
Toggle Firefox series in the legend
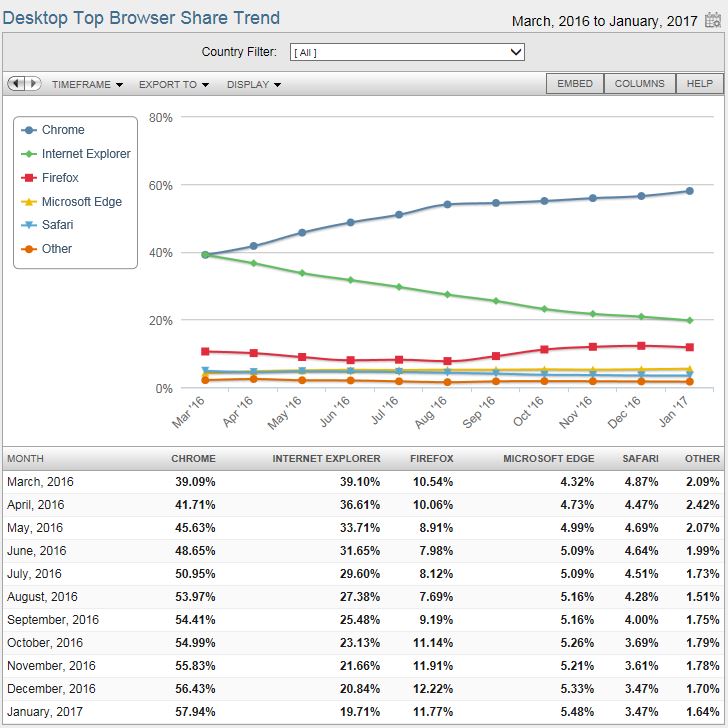(50, 178)
